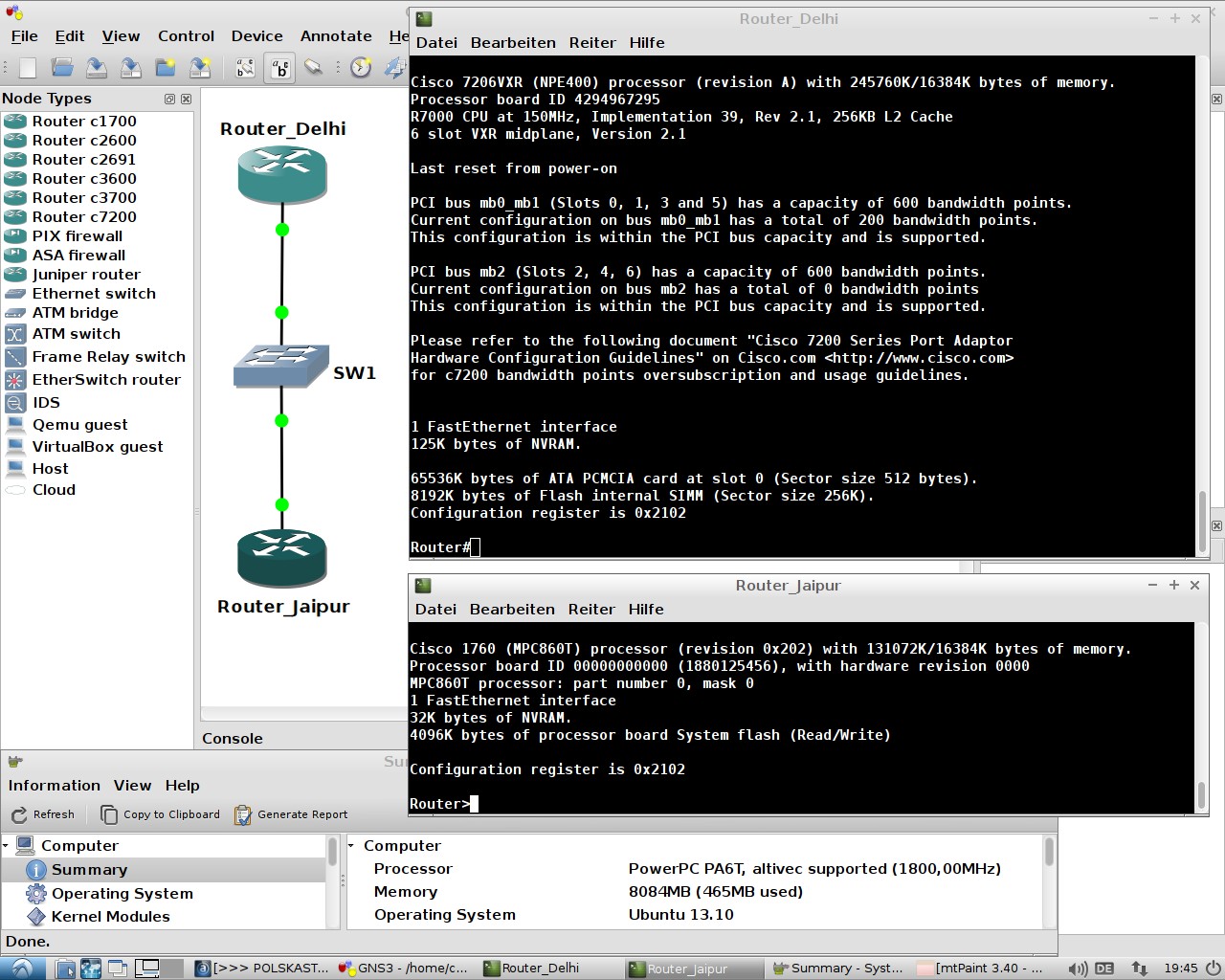Click the add link cable icon
The width and height of the screenshot is (1225, 980).
[313, 68]
